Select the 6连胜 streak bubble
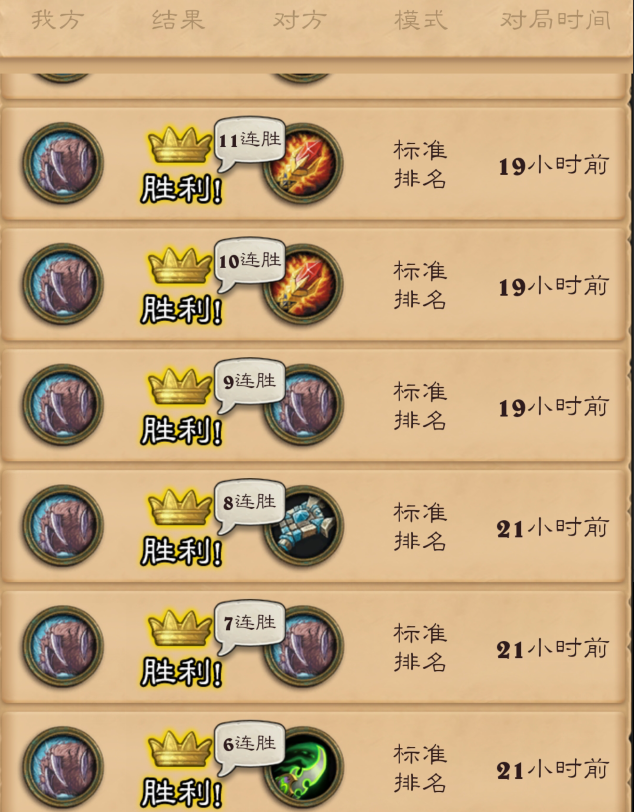This screenshot has height=812, width=634. (x=249, y=746)
